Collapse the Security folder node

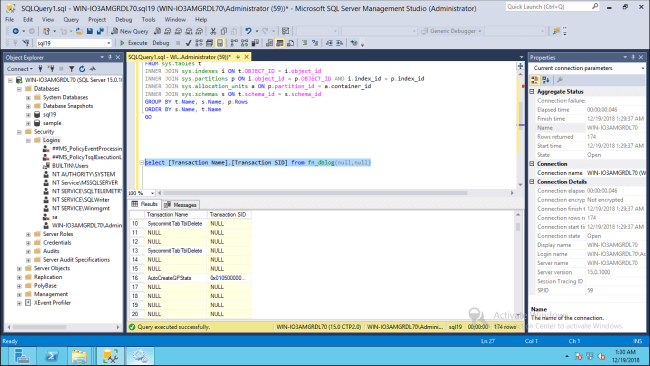[x=19, y=132]
